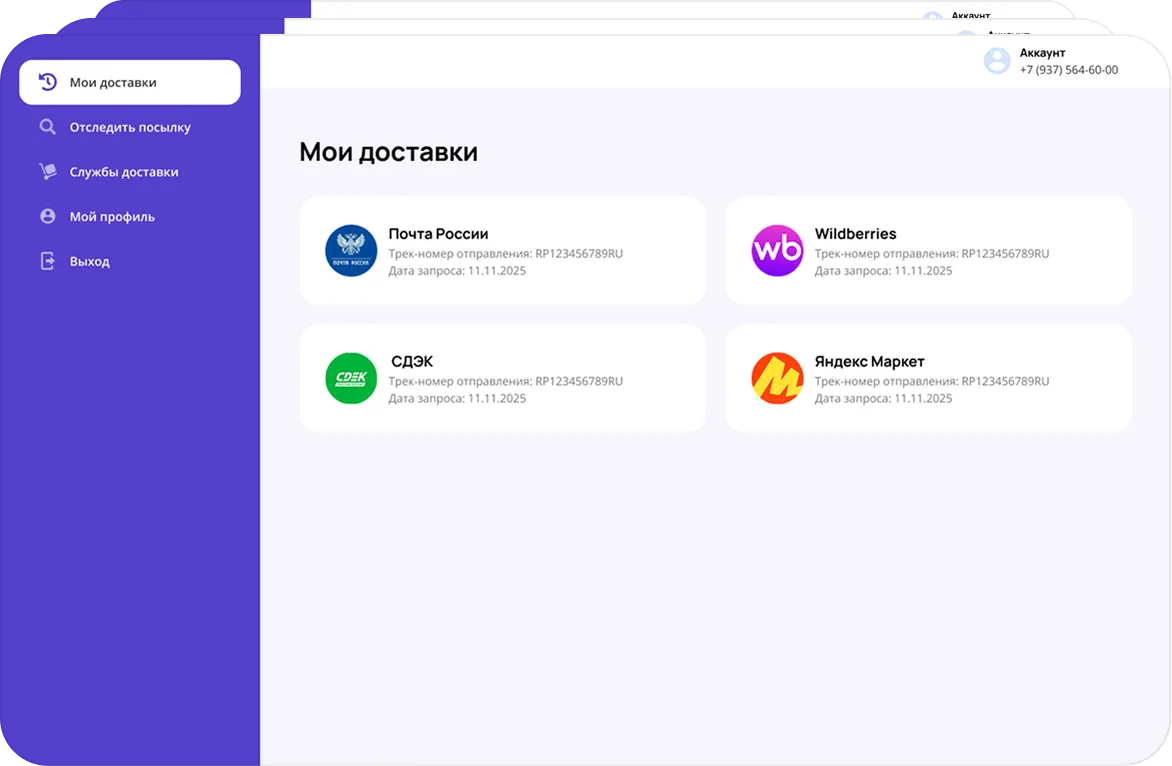This screenshot has width=1172, height=766.
Task: Open the Почта России delivery card title
Action: pyautogui.click(x=438, y=234)
